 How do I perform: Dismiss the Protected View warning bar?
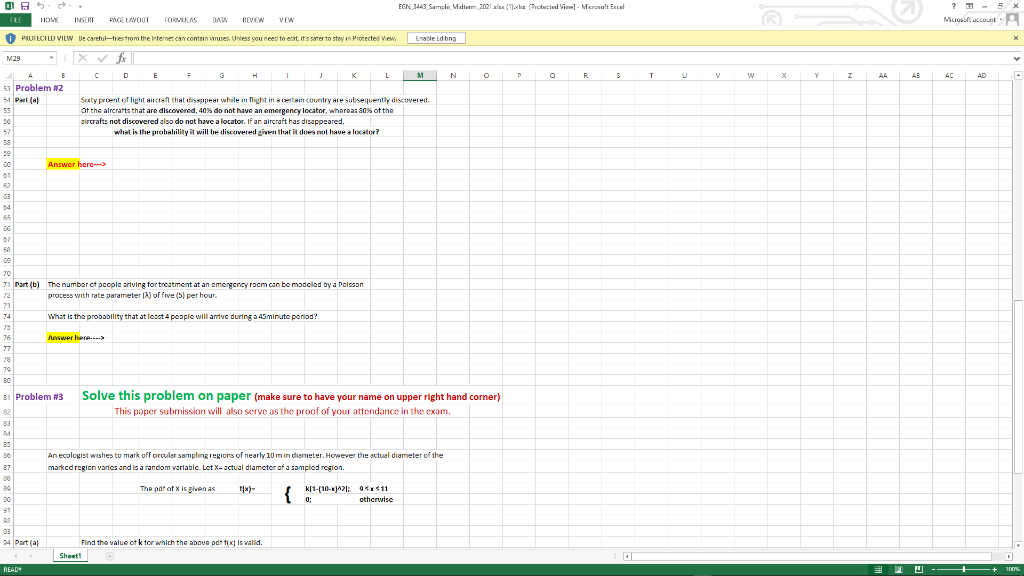pyautogui.click(x=1017, y=37)
